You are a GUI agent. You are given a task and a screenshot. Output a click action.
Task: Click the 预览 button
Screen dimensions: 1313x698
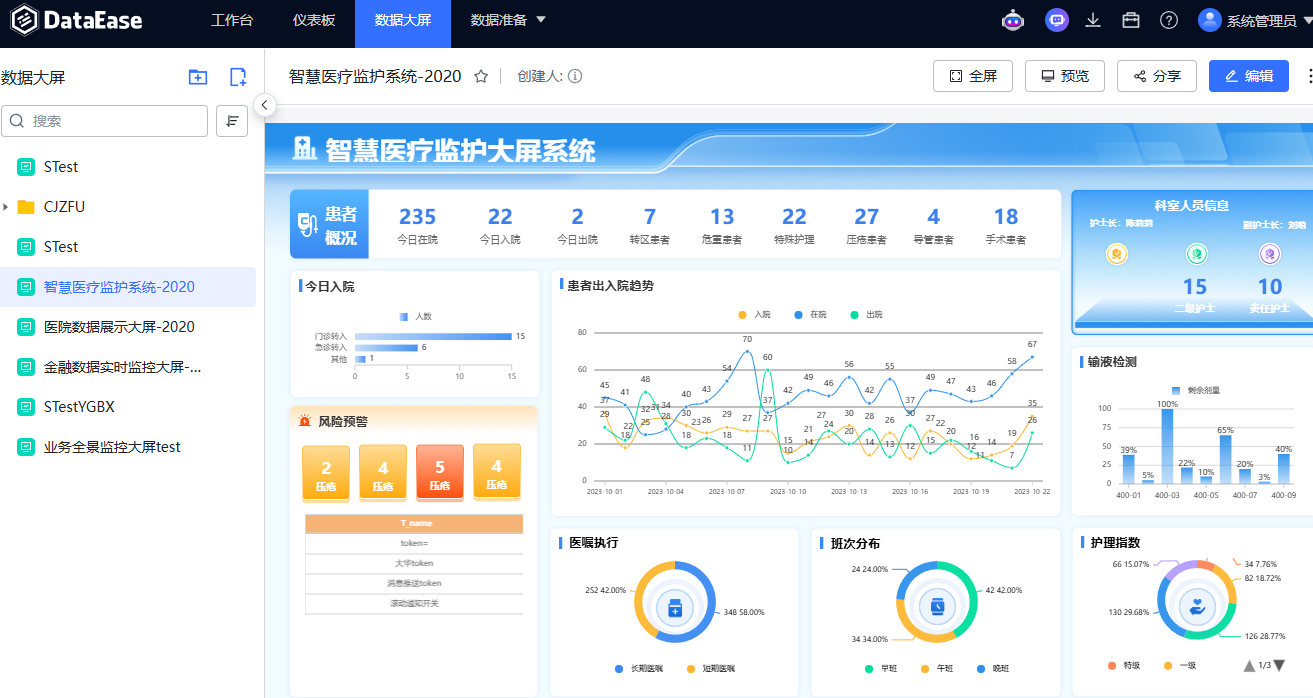(x=1064, y=76)
